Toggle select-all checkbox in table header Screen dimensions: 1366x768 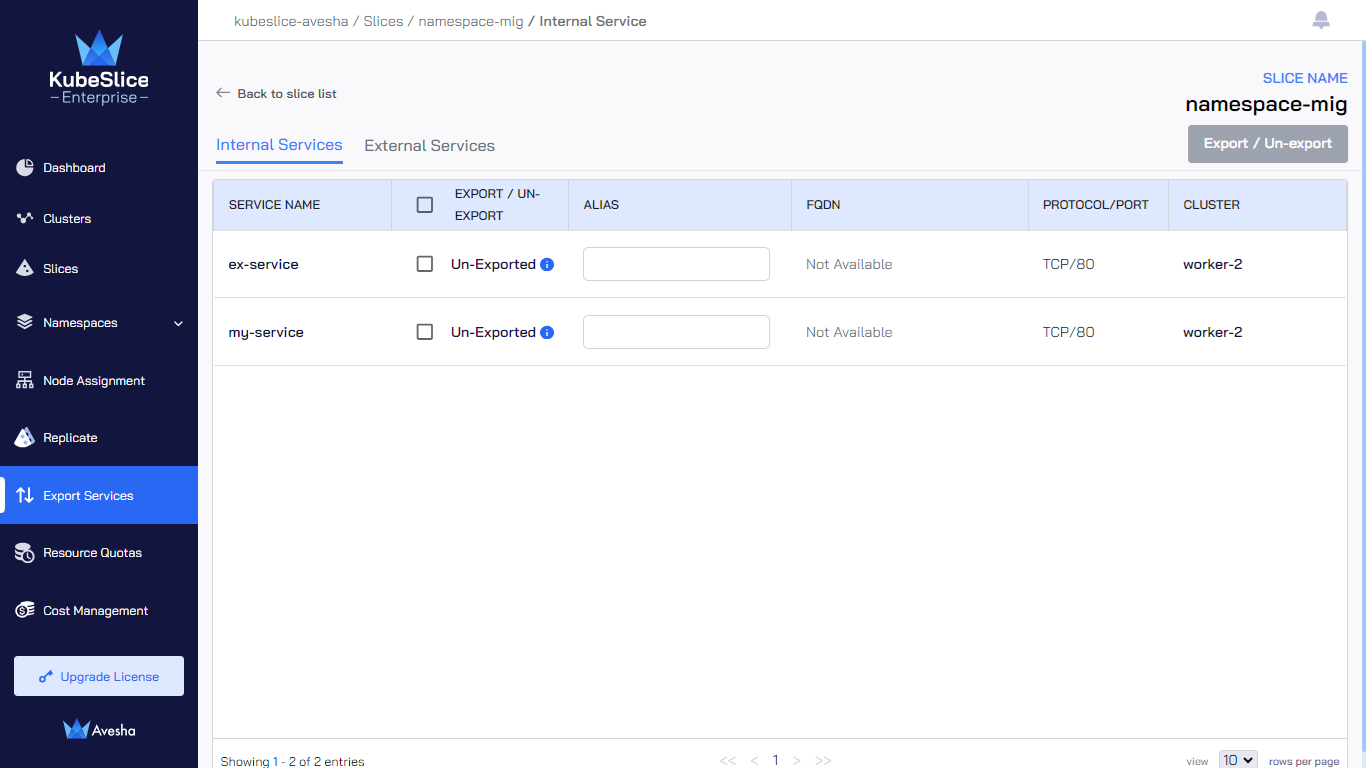pyautogui.click(x=425, y=204)
